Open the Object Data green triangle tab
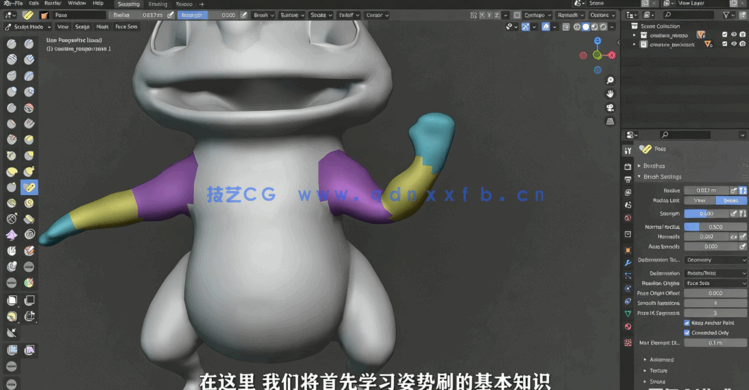This screenshot has width=749, height=390. pyautogui.click(x=628, y=314)
